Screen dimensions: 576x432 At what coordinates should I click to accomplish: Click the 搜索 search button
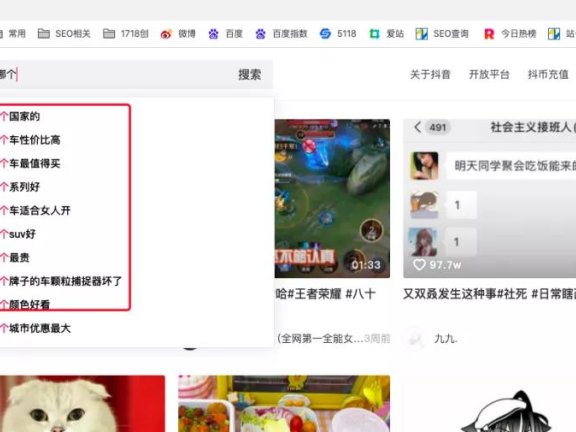[x=249, y=75]
